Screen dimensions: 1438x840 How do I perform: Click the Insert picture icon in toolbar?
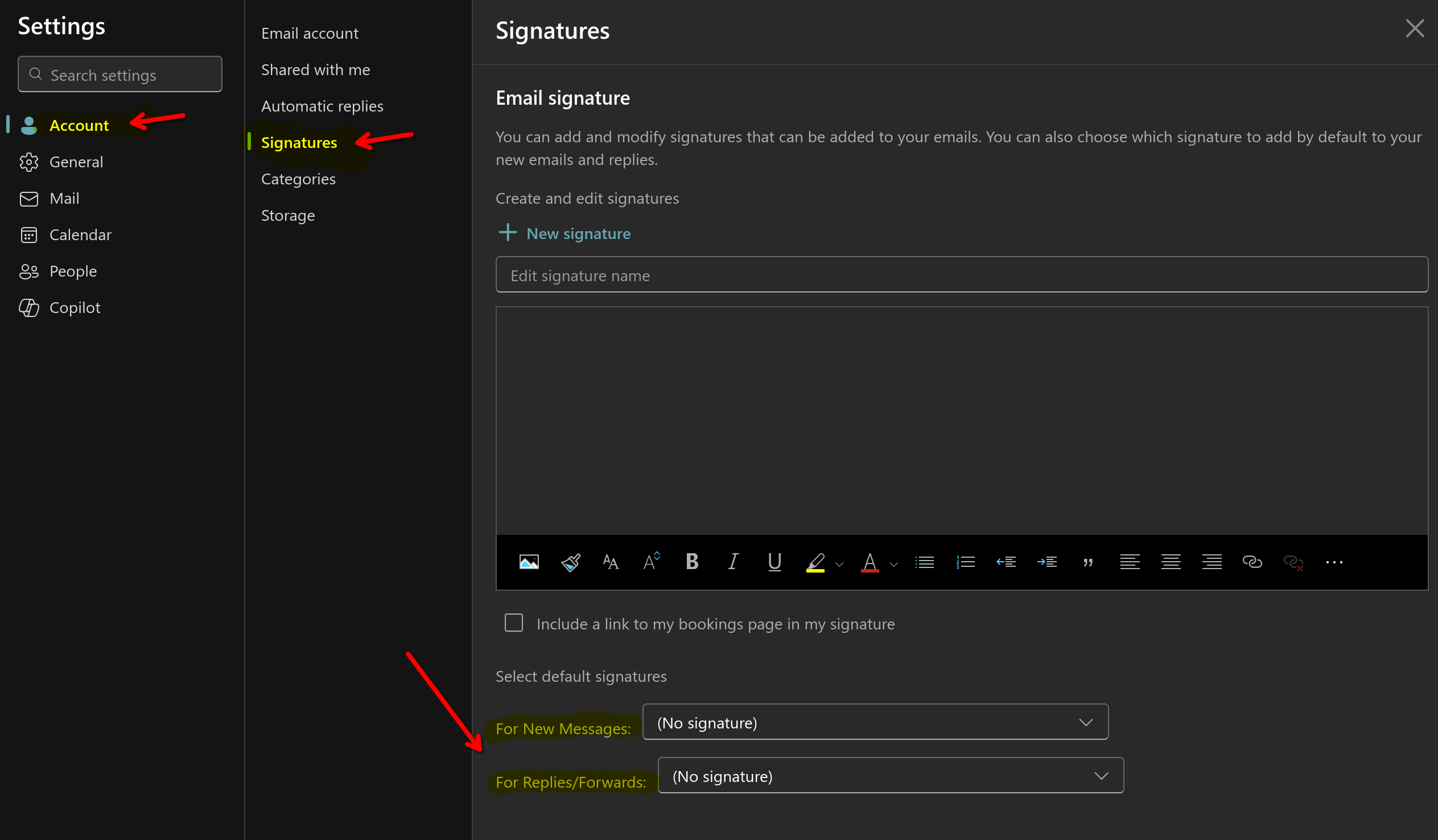tap(529, 562)
